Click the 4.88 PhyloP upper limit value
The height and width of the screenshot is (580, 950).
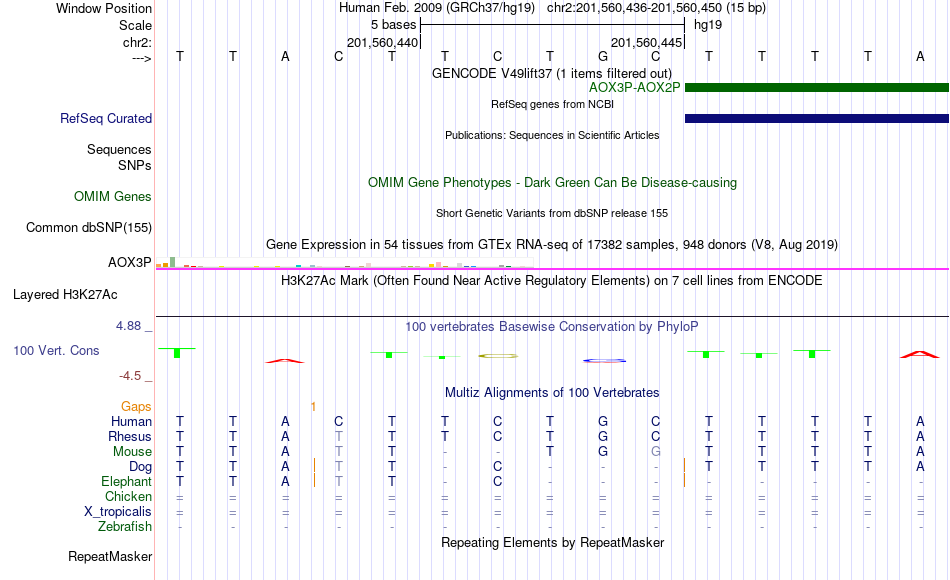point(128,326)
